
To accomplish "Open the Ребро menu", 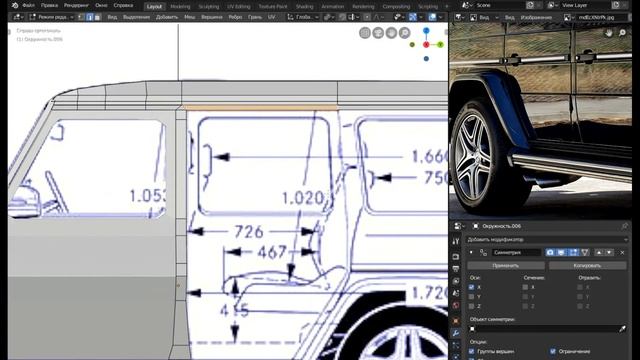I will click(x=236, y=17).
